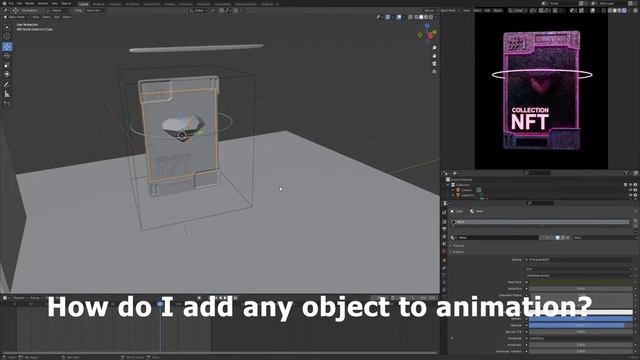This screenshot has height=360, width=640.
Task: Click the viewport pan hand icon
Action: click(x=434, y=56)
